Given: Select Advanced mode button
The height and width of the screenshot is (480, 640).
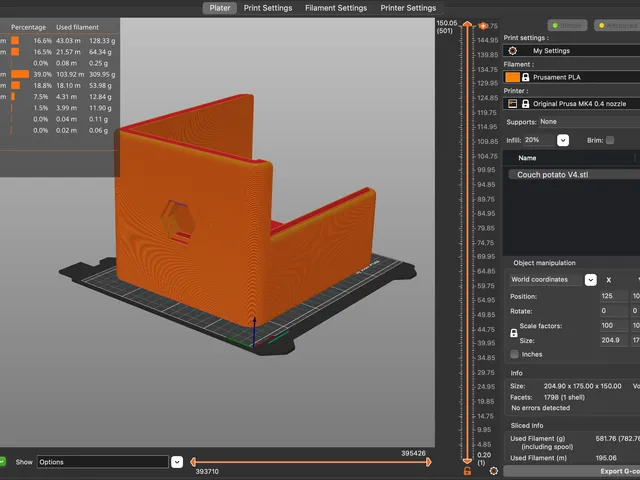Looking at the screenshot, I should pyautogui.click(x=617, y=25).
